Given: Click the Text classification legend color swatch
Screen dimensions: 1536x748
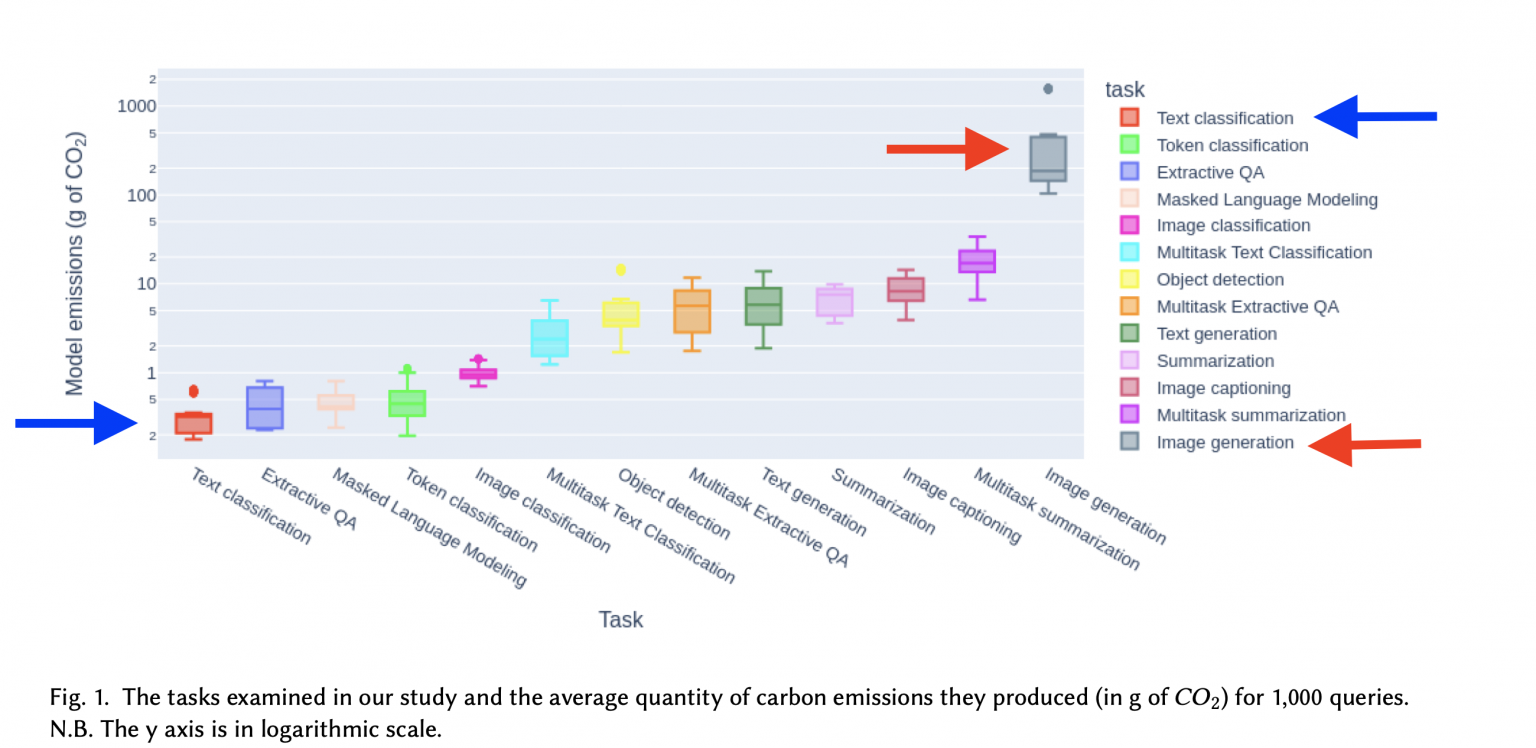Looking at the screenshot, I should point(1129,118).
